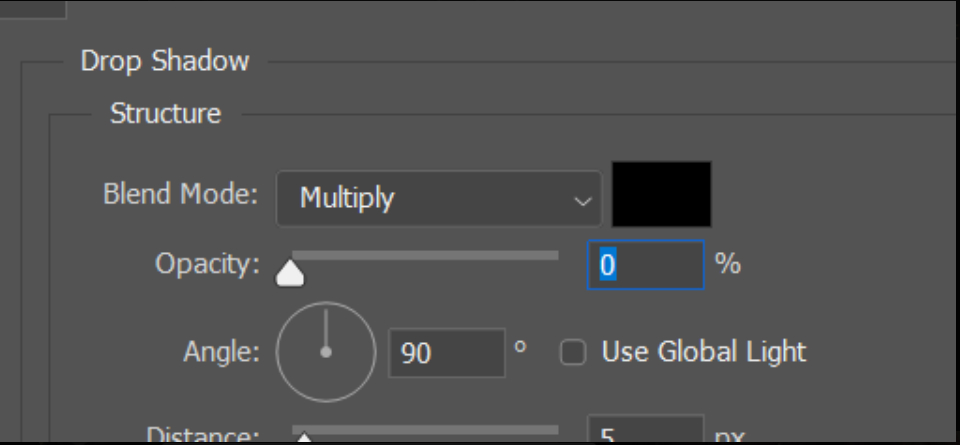Enable the Use Global Light checkbox
This screenshot has width=960, height=445.
573,353
